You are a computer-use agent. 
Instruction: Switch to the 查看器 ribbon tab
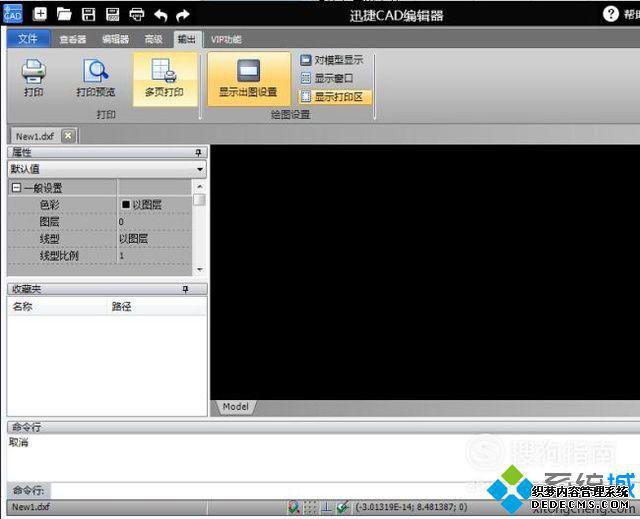click(x=73, y=39)
